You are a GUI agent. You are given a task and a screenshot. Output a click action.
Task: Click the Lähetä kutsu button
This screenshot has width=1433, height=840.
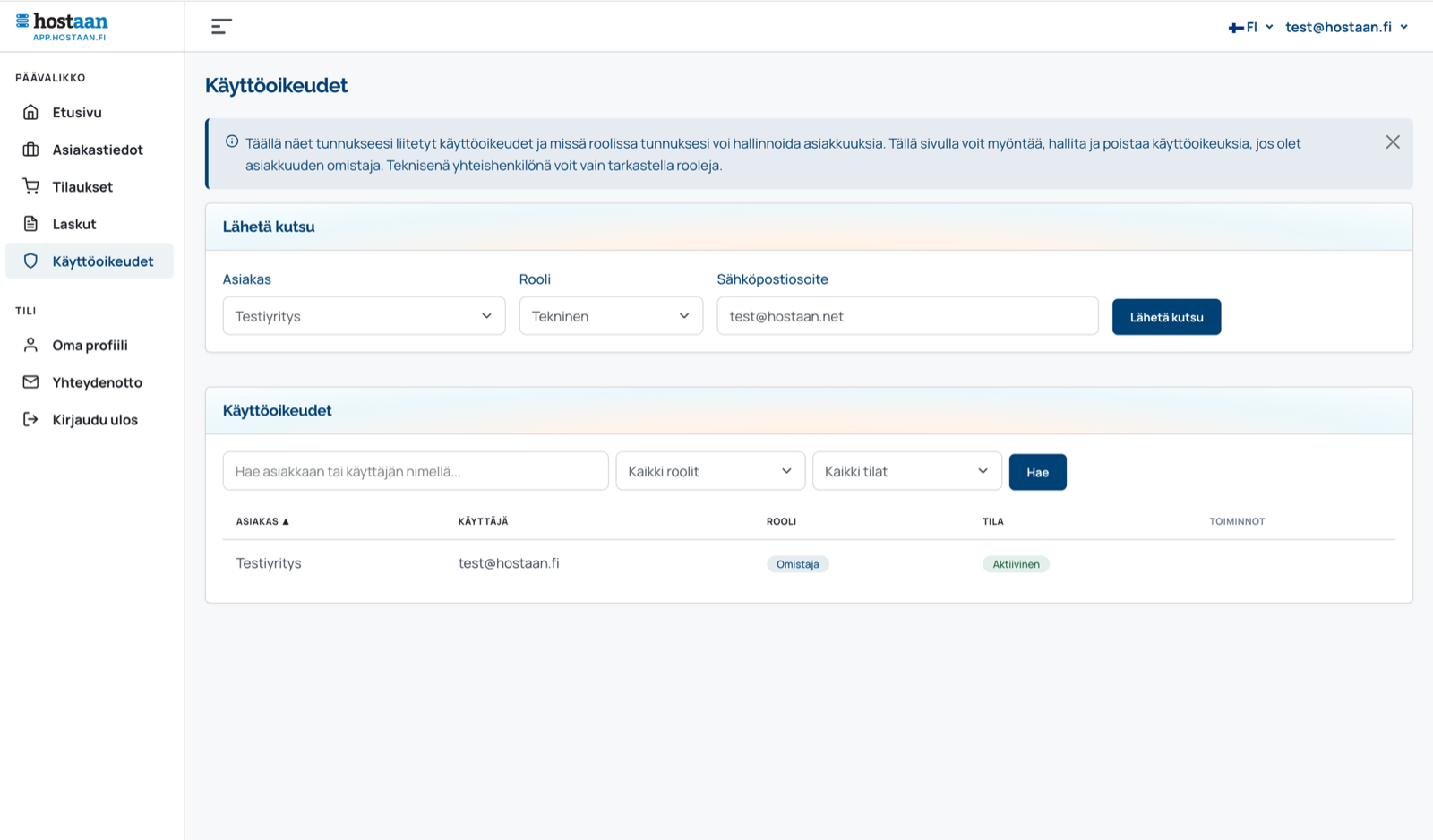pos(1166,317)
